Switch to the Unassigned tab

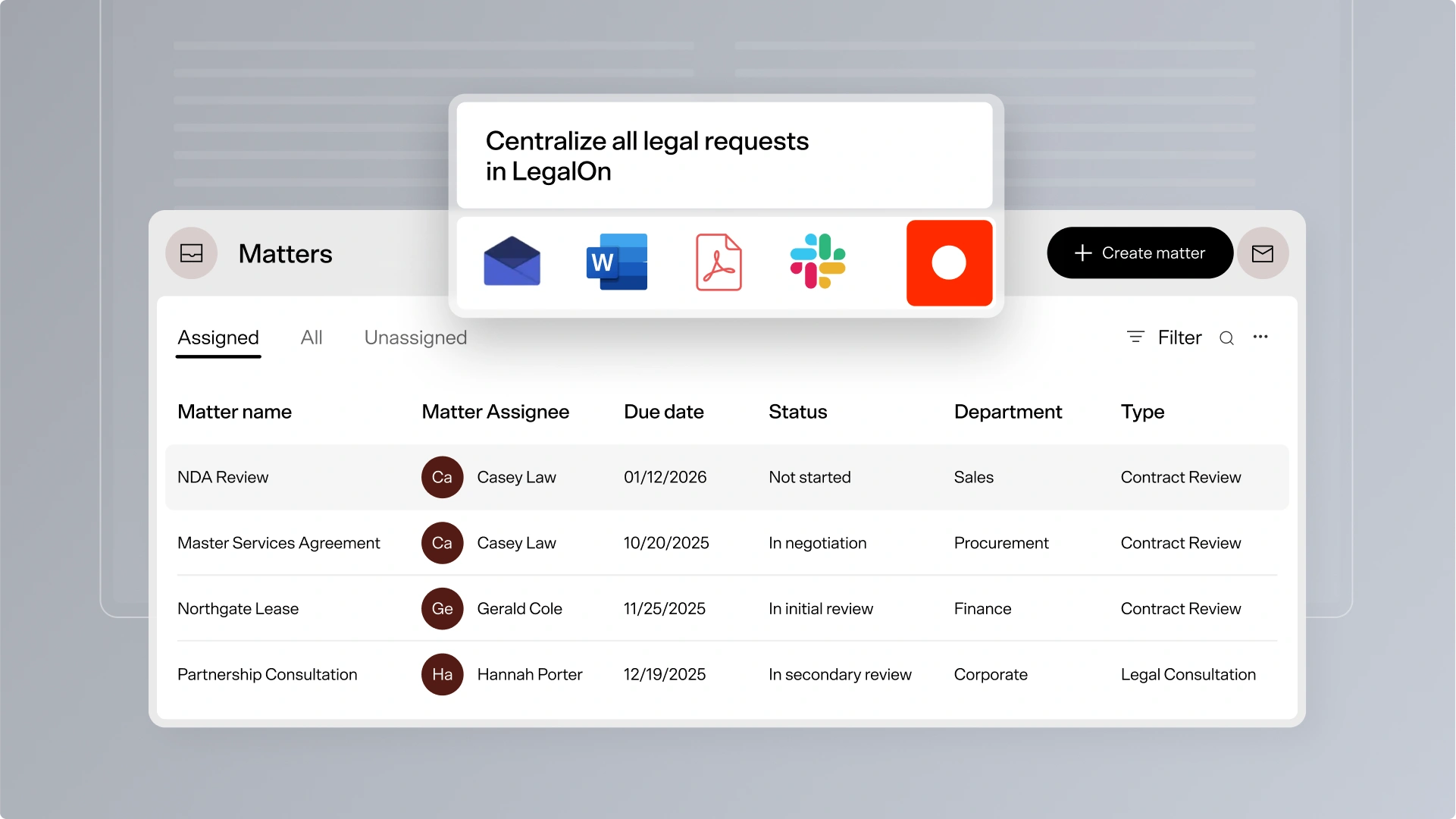point(415,337)
